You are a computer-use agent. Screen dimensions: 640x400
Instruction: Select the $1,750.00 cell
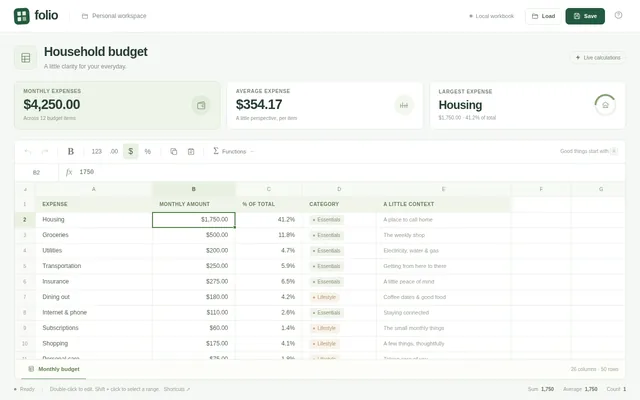click(194, 220)
